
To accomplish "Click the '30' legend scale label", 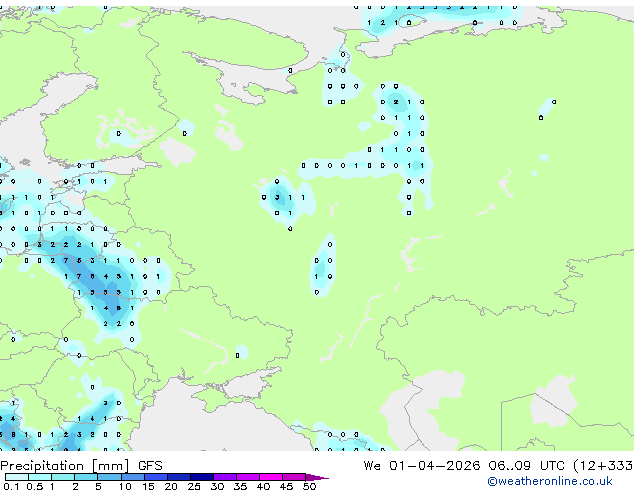I will click(217, 486).
